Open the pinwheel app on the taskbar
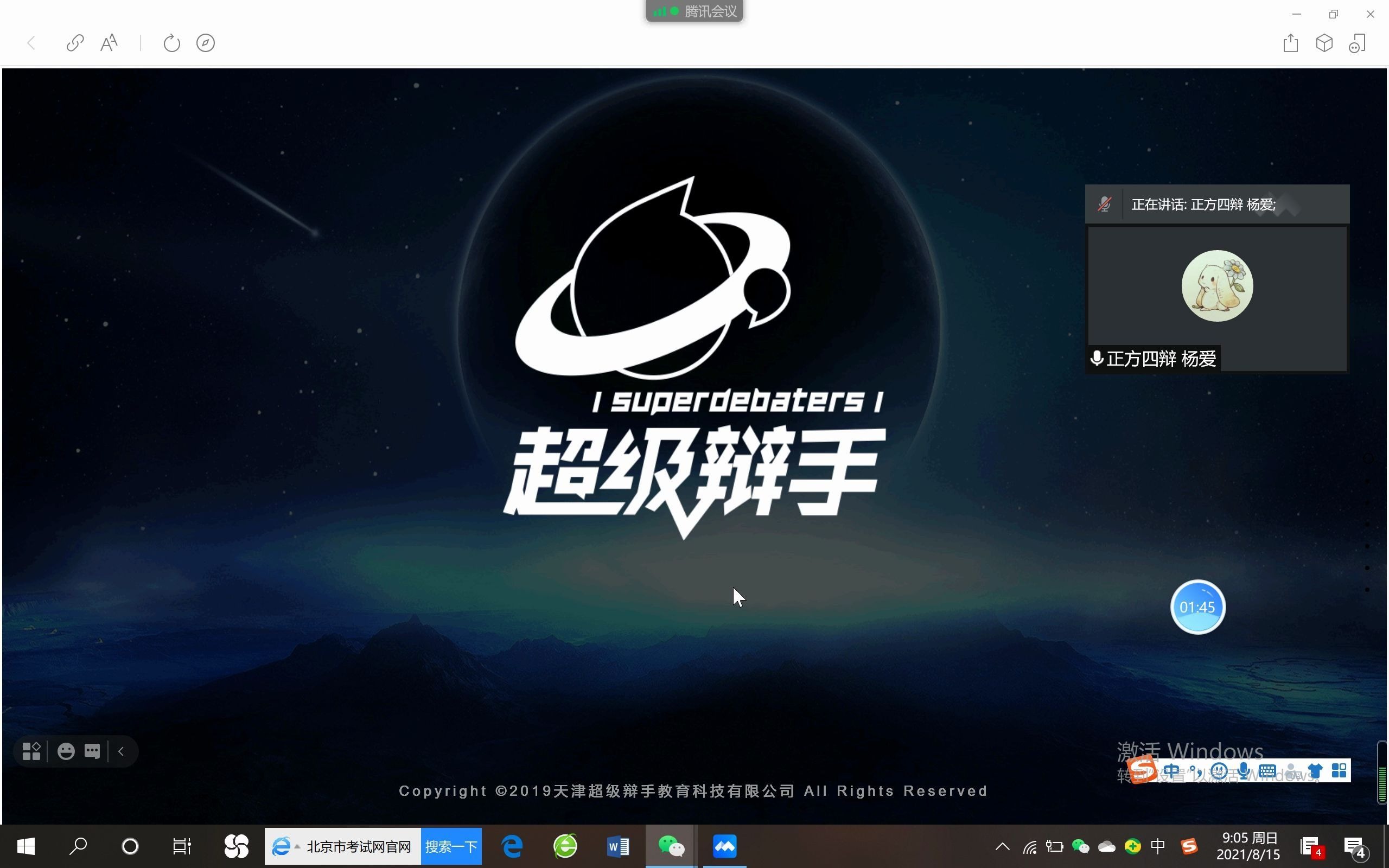Screen dimensions: 1389x868 point(236,846)
